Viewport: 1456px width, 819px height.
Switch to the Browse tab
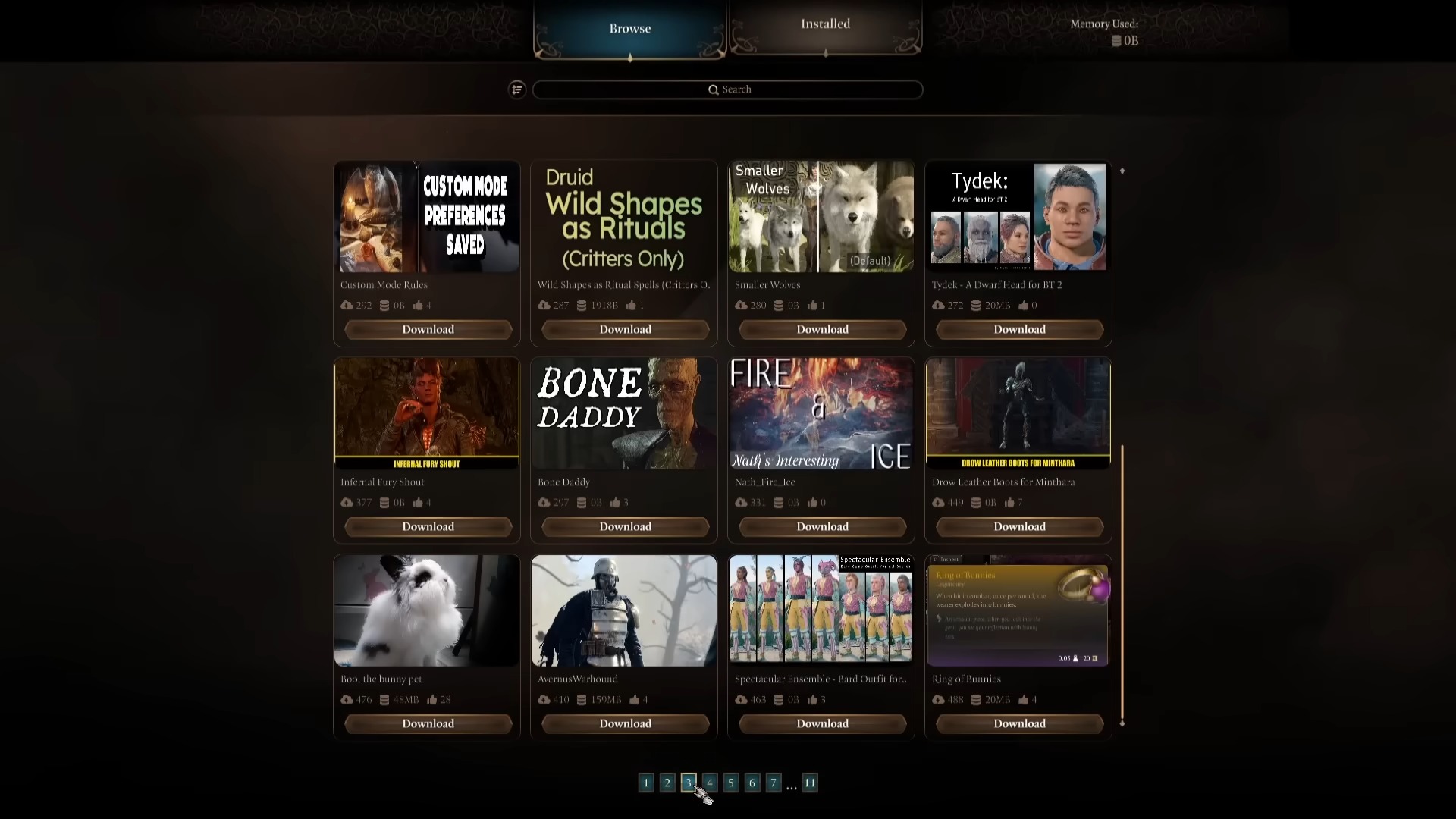tap(629, 28)
